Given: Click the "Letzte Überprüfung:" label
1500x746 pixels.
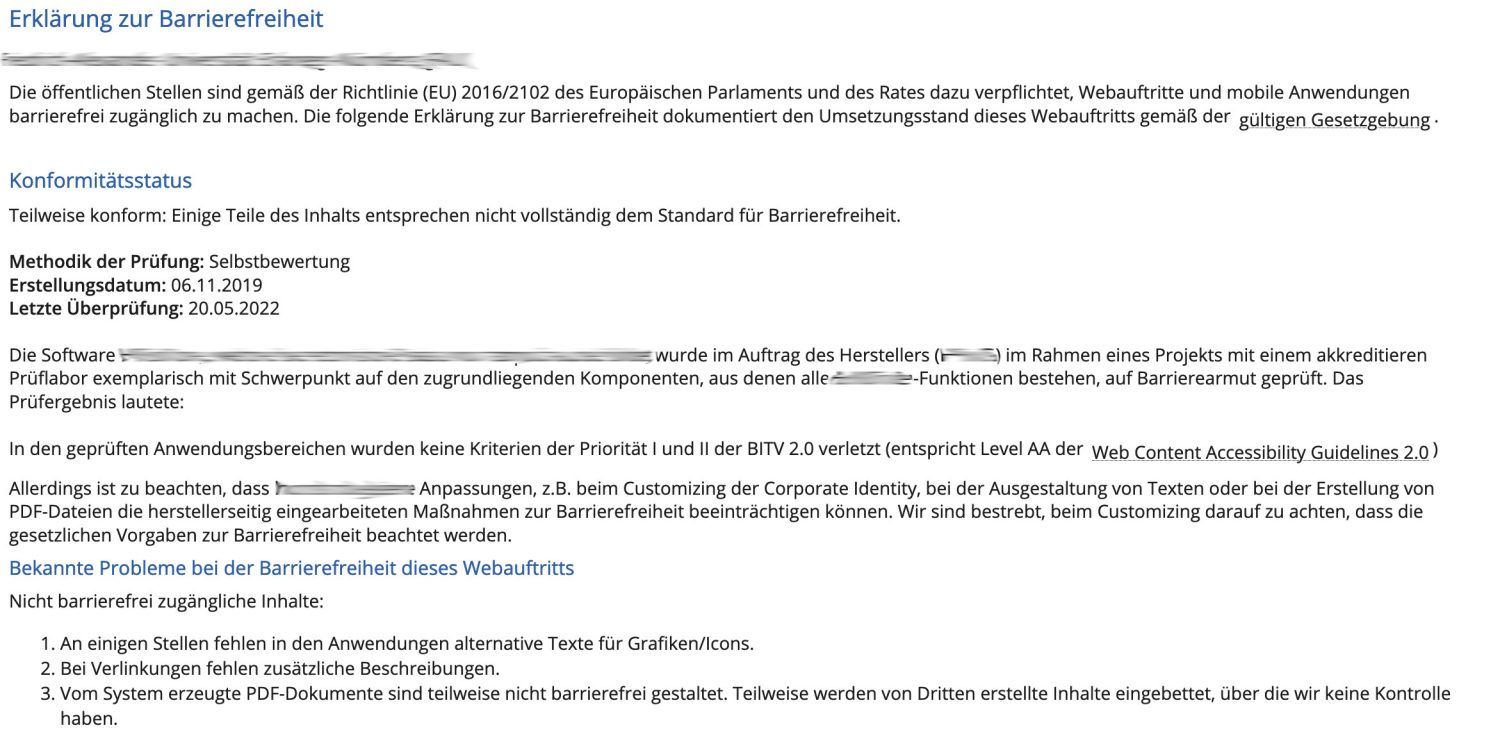Looking at the screenshot, I should click(96, 308).
